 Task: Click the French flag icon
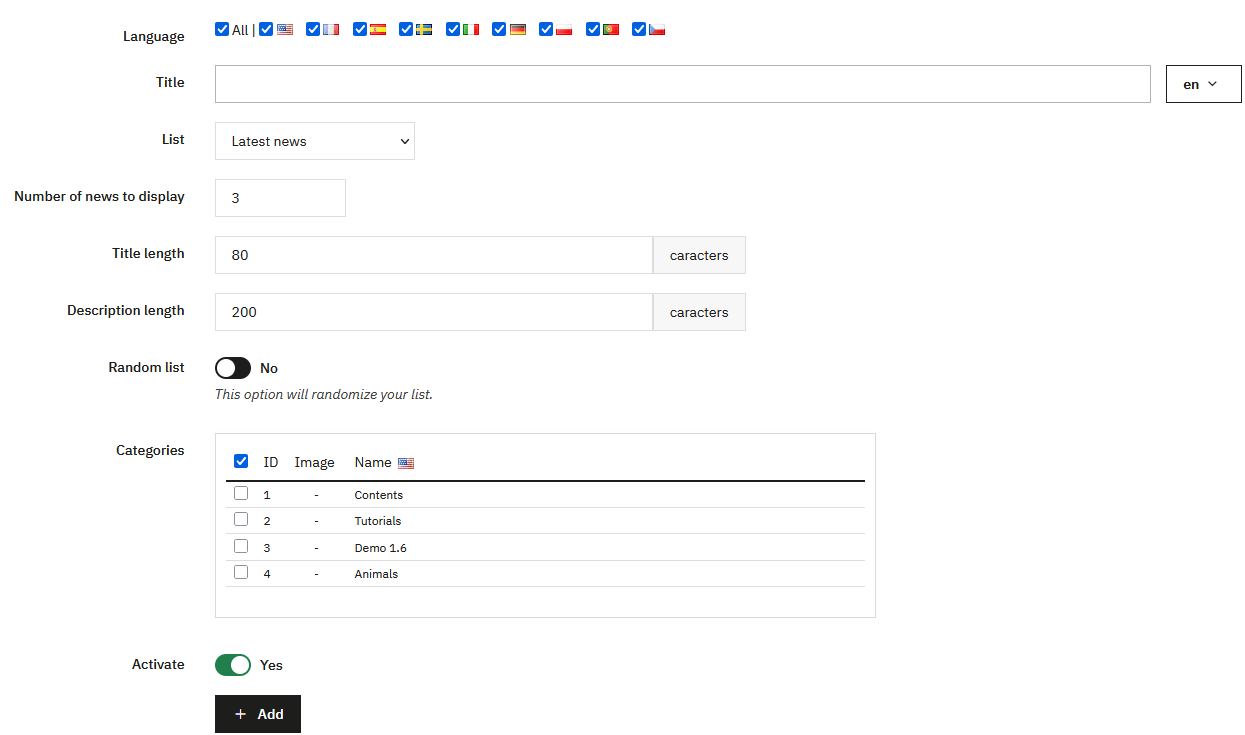[x=331, y=30]
